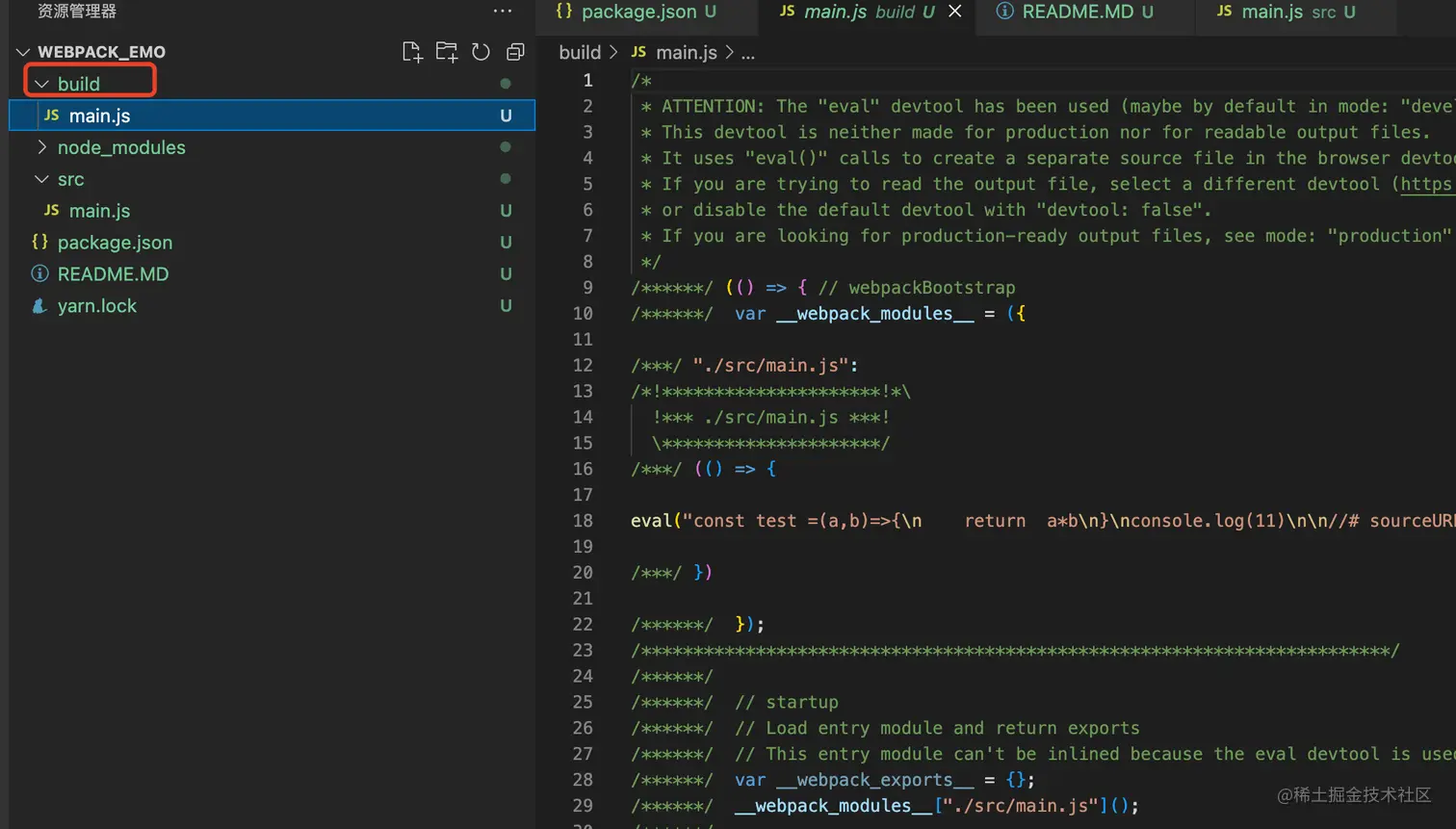Open package.json in the file tree
1456x829 pixels.
point(272,243)
